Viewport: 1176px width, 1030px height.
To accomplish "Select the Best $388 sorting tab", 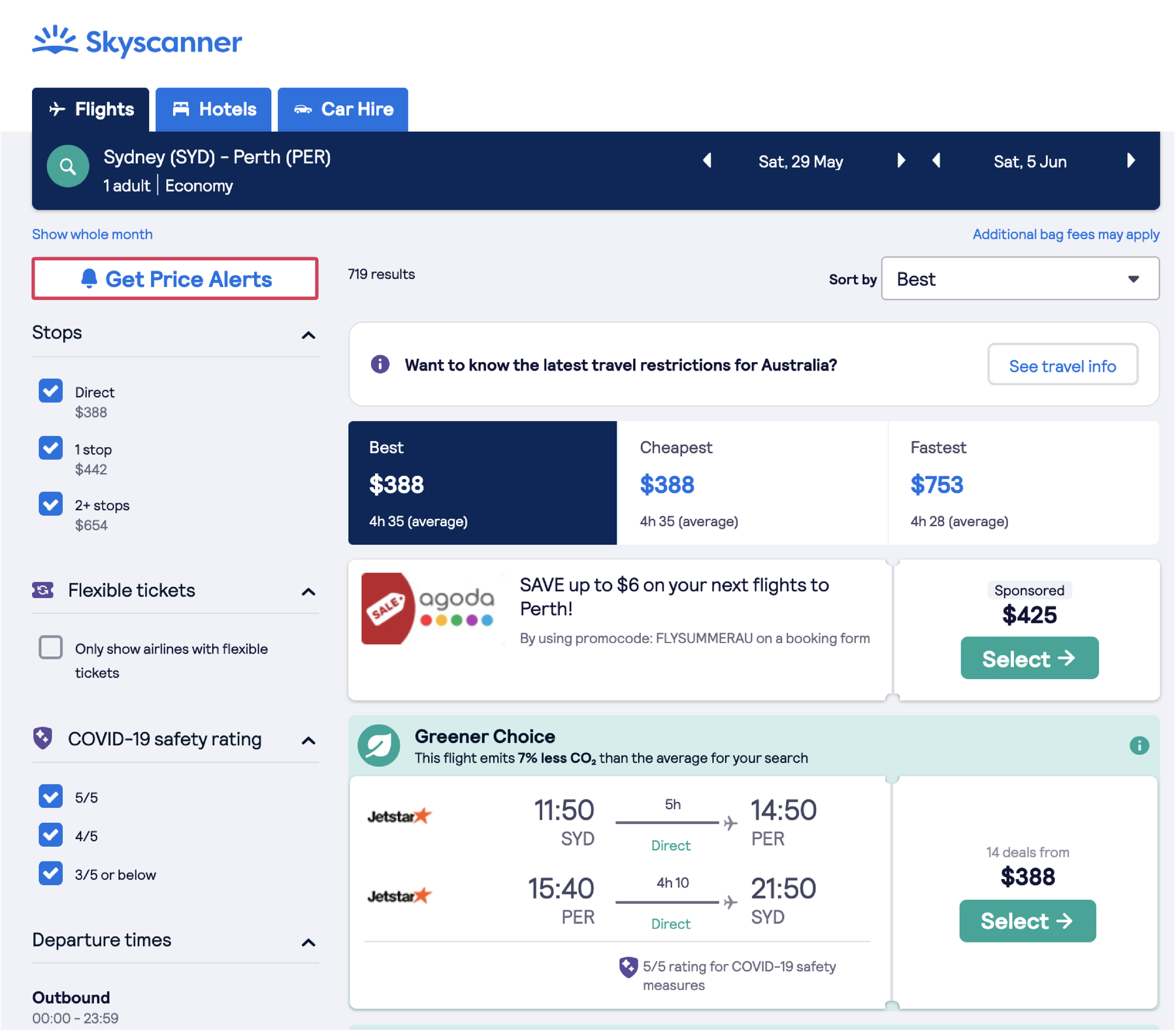I will [482, 483].
